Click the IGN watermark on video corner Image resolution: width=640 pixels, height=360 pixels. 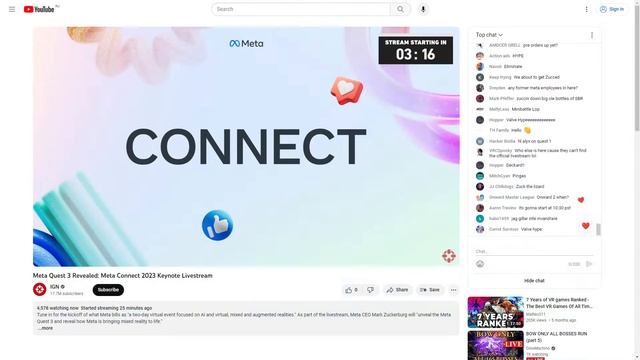[x=449, y=256]
